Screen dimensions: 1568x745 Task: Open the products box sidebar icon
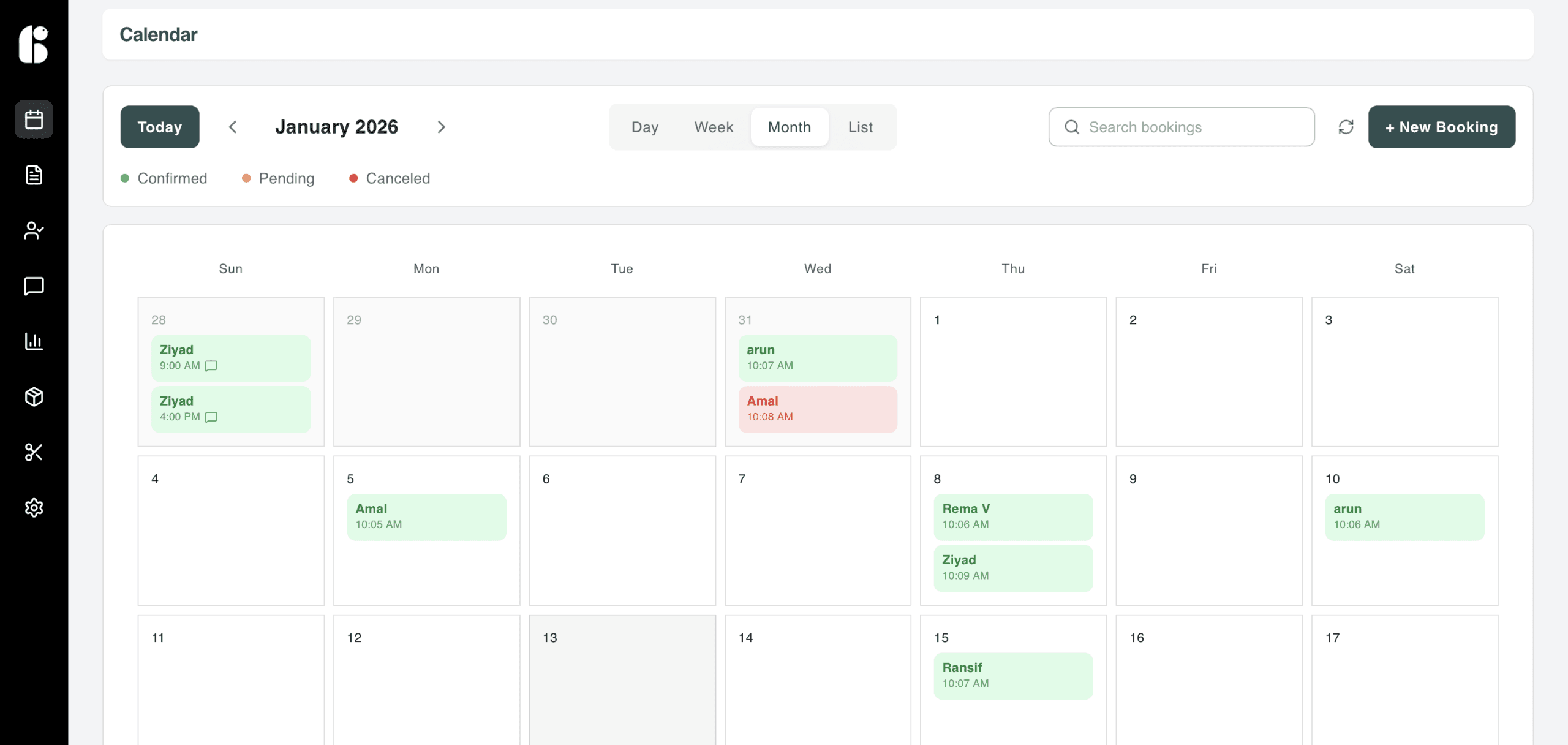[34, 397]
